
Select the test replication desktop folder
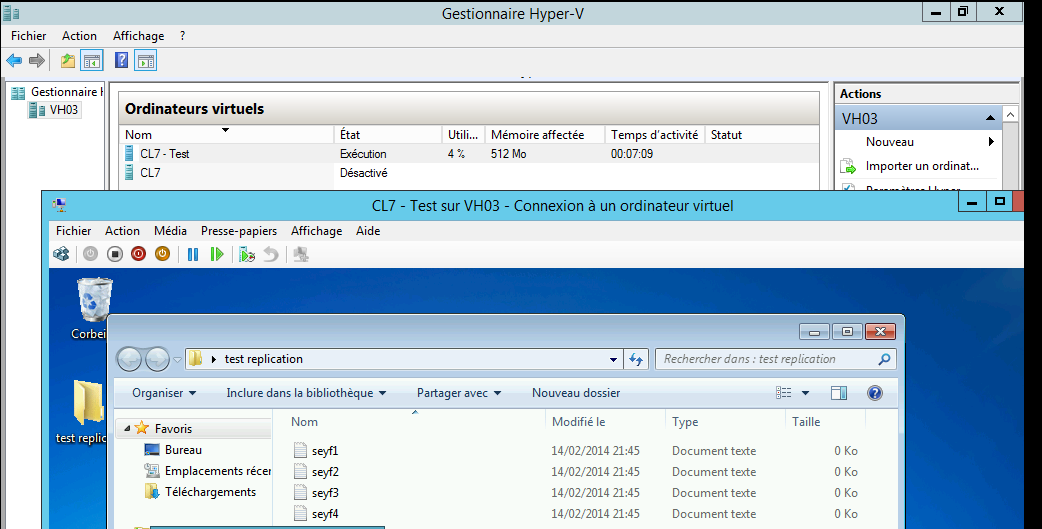[88, 402]
